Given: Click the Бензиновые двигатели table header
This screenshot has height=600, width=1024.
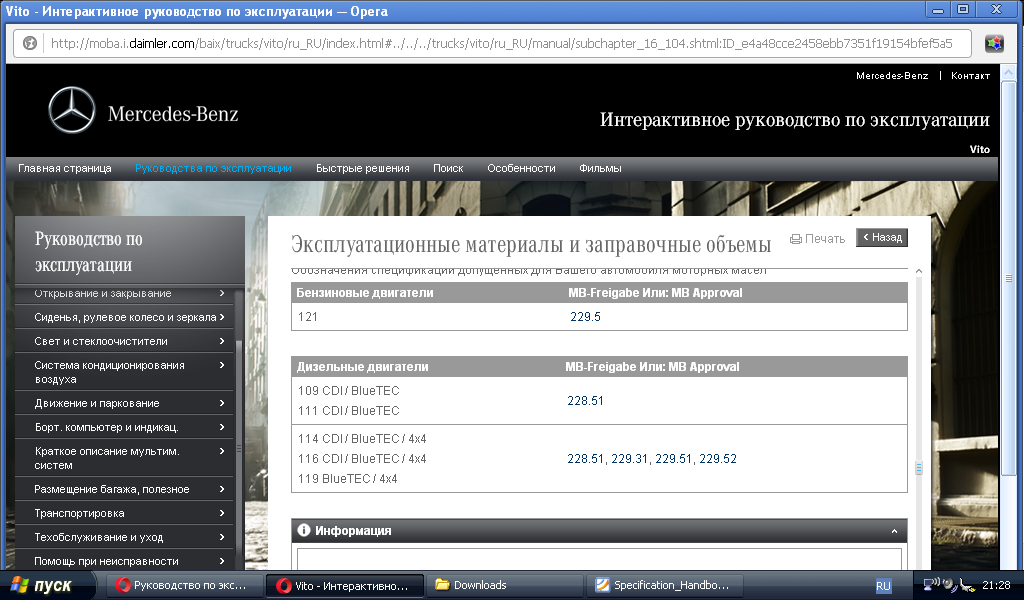Looking at the screenshot, I should coord(364,292).
